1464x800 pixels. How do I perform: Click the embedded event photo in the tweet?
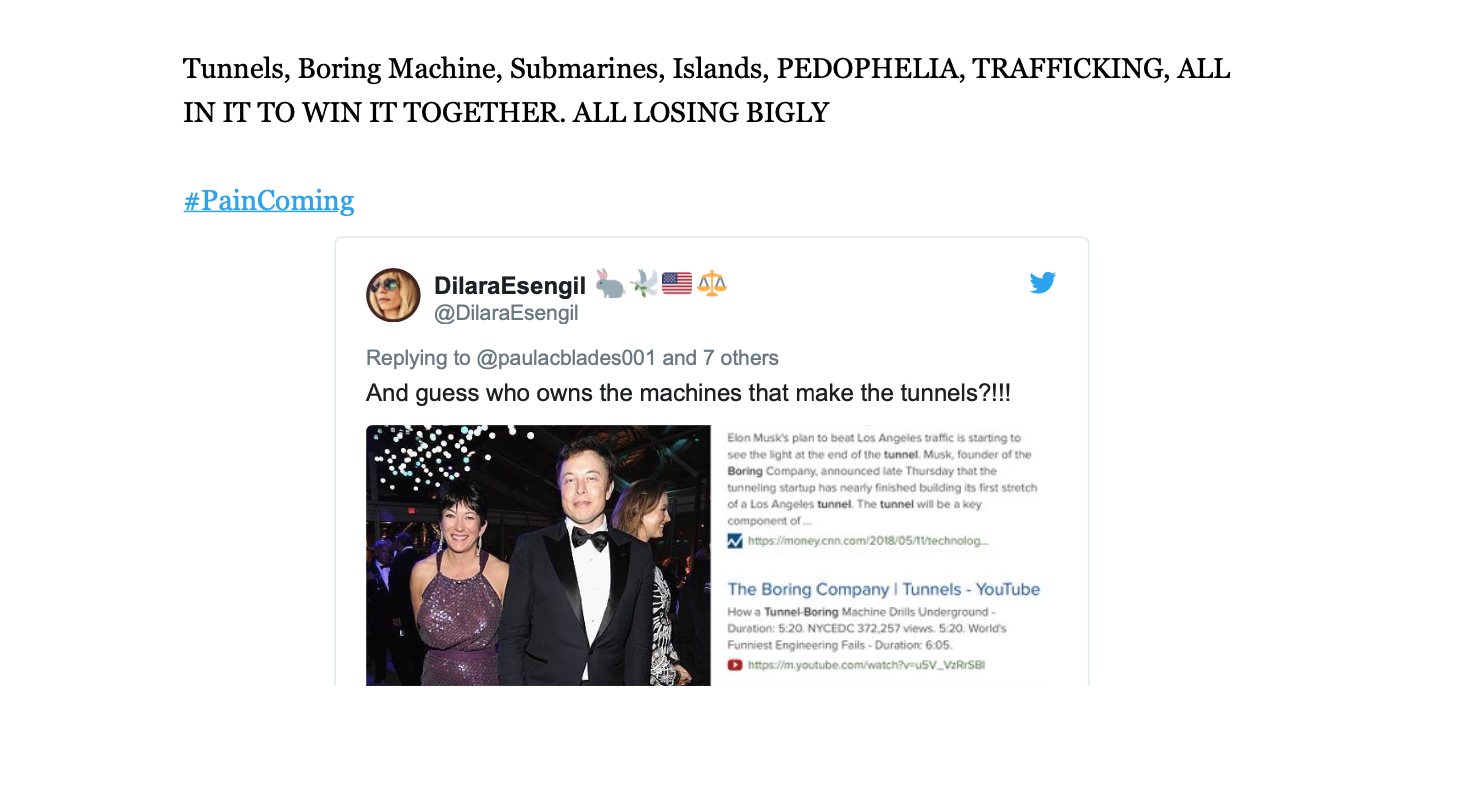(x=538, y=555)
